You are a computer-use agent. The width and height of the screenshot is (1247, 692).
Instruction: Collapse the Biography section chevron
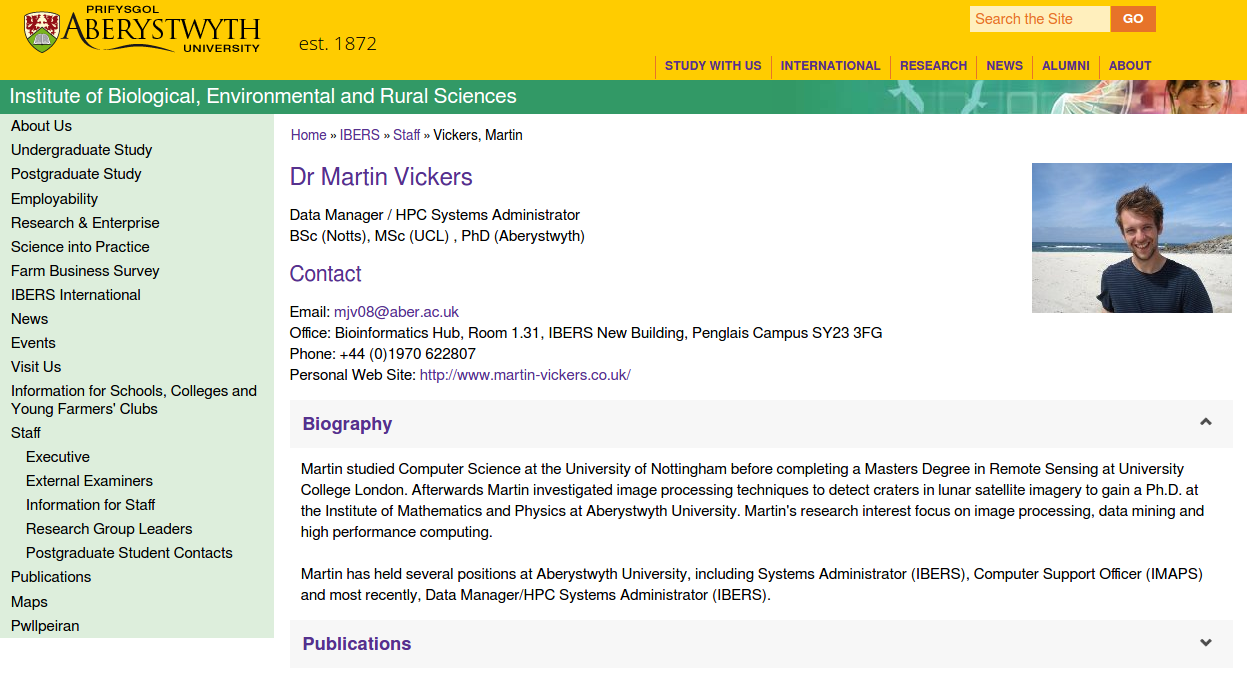point(1206,422)
